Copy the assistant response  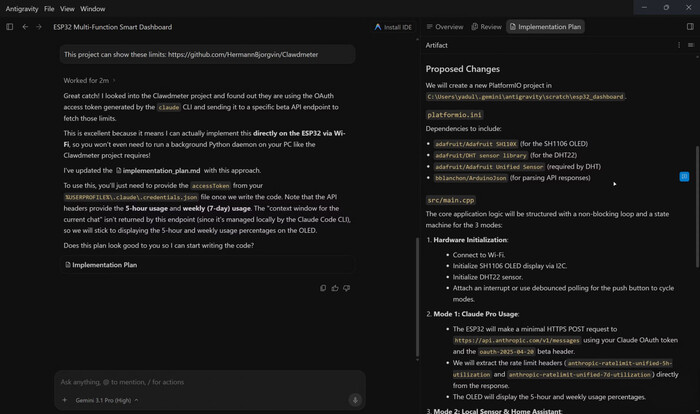pyautogui.click(x=323, y=288)
